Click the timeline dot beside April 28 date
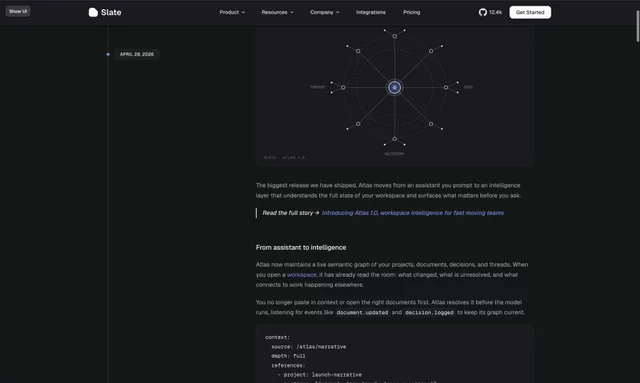Viewport: 640px width, 383px height. (108, 54)
